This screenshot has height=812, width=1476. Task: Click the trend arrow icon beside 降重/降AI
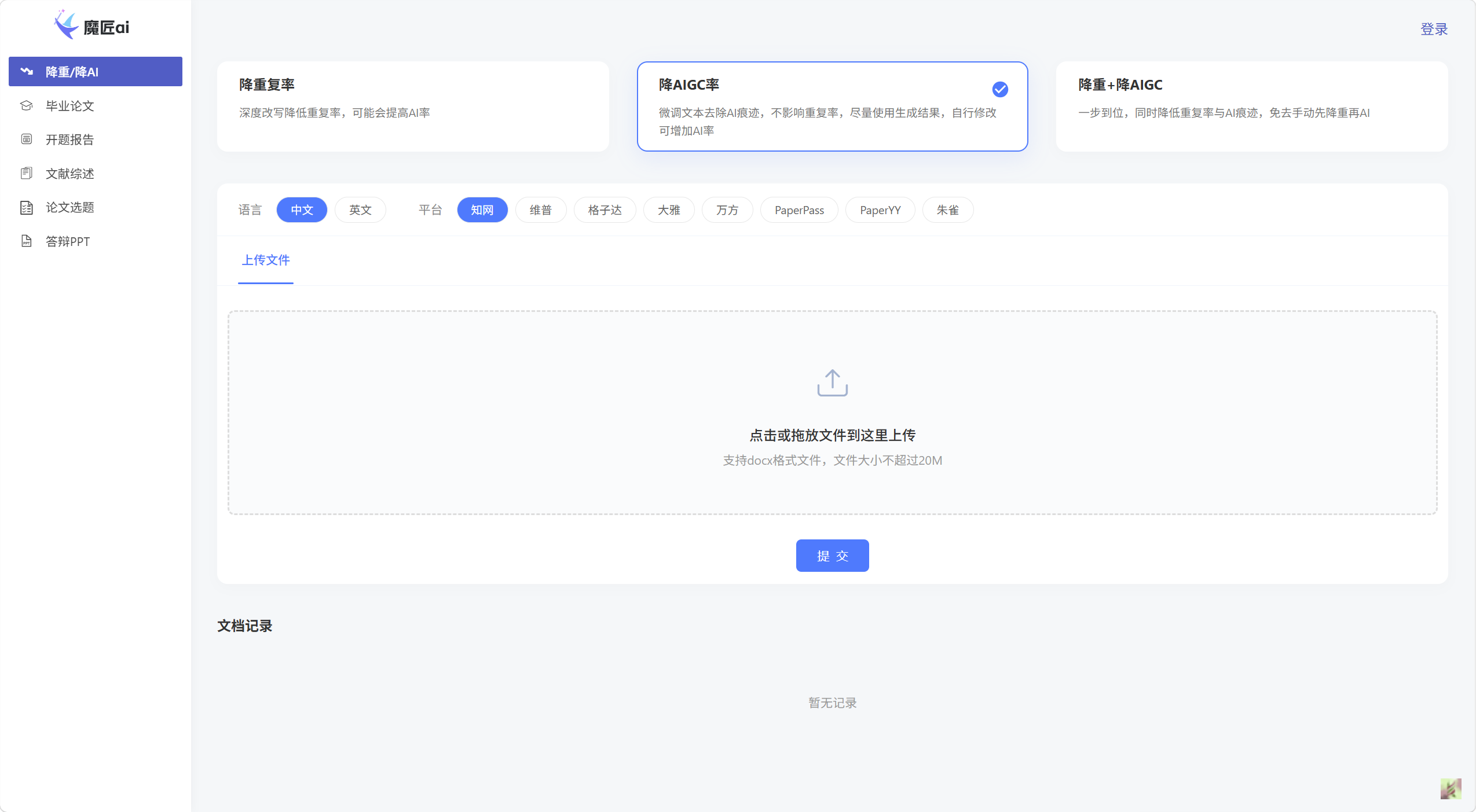click(x=27, y=71)
